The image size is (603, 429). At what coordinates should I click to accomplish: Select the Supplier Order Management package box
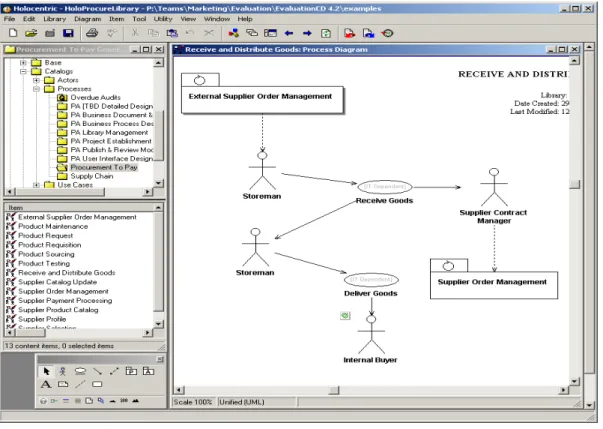click(494, 285)
